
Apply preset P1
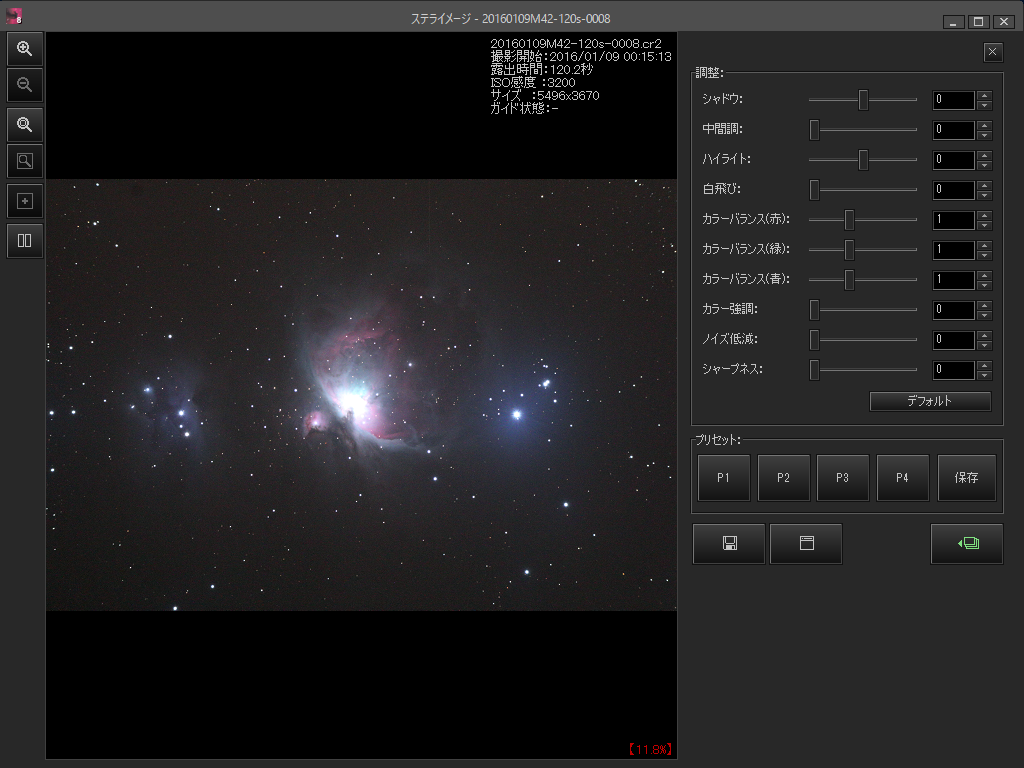click(724, 478)
